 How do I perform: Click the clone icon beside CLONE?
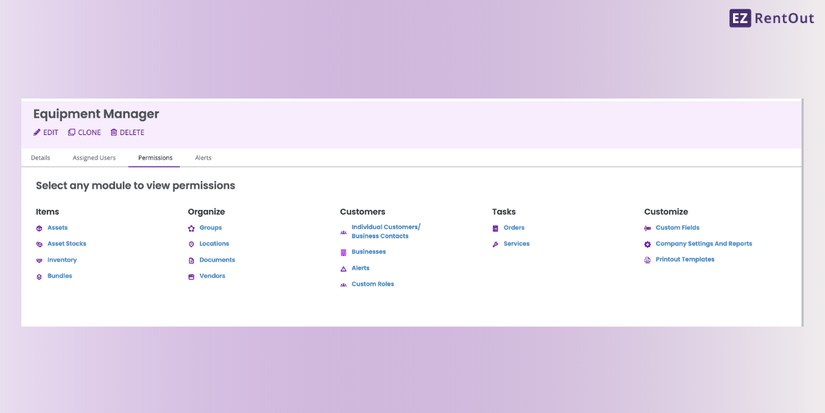tap(72, 133)
